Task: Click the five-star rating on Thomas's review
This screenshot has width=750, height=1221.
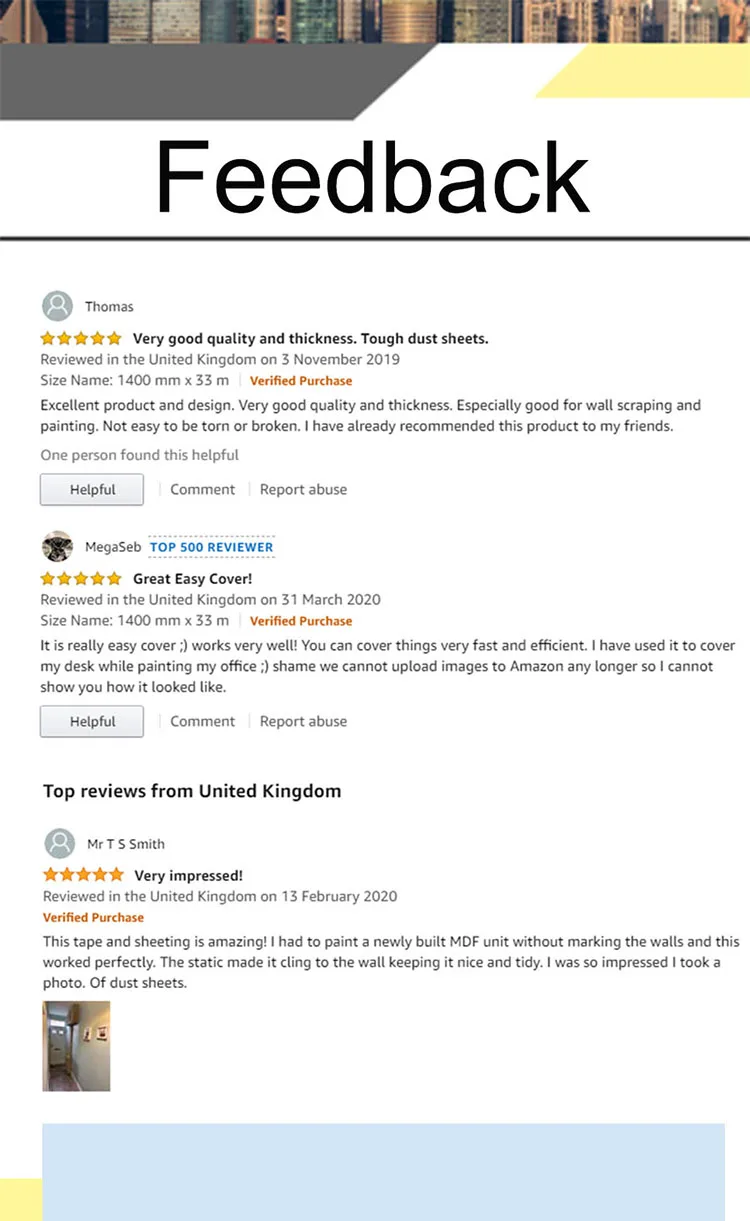Action: click(x=81, y=339)
